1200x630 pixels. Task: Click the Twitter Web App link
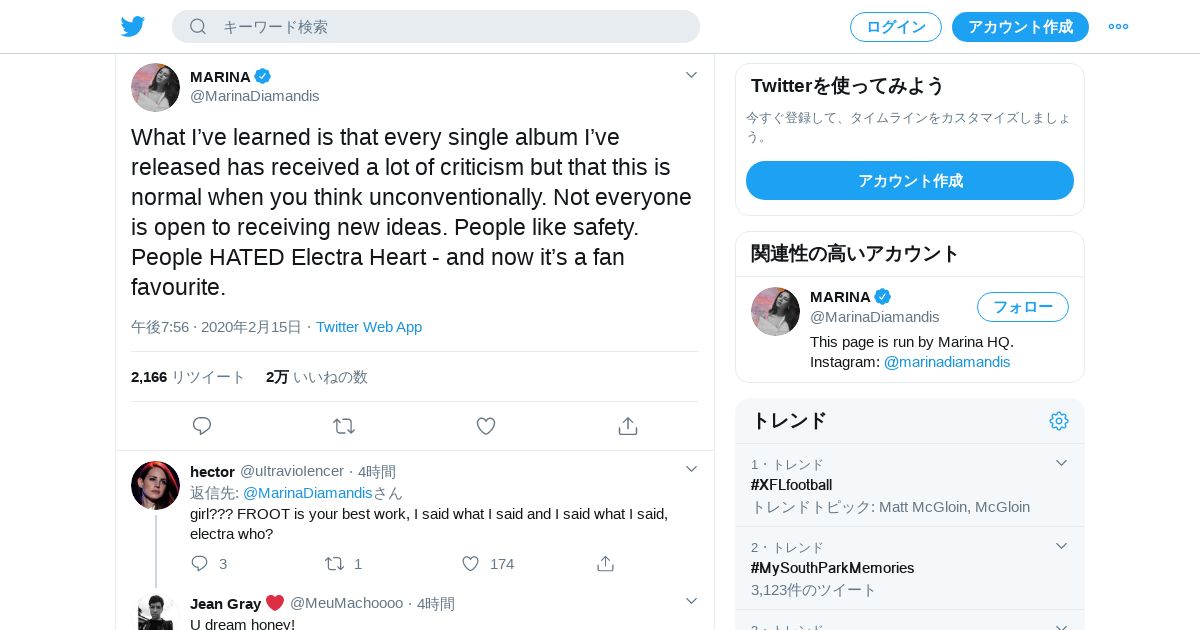[369, 327]
